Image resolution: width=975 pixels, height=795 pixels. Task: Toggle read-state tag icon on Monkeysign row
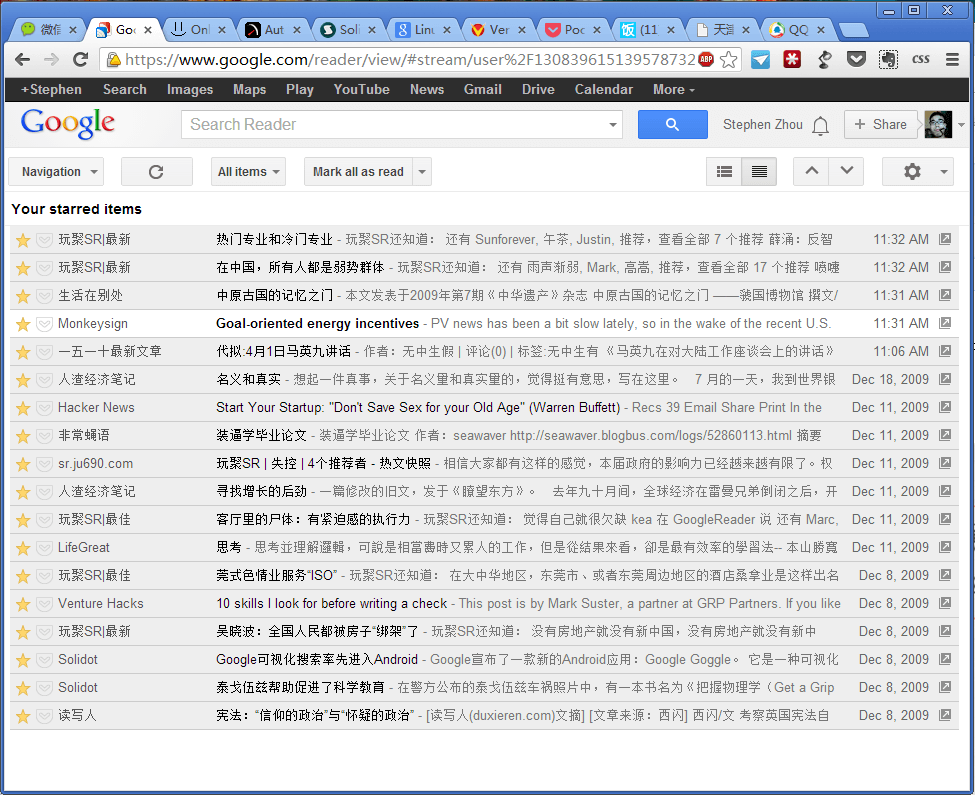tap(44, 324)
